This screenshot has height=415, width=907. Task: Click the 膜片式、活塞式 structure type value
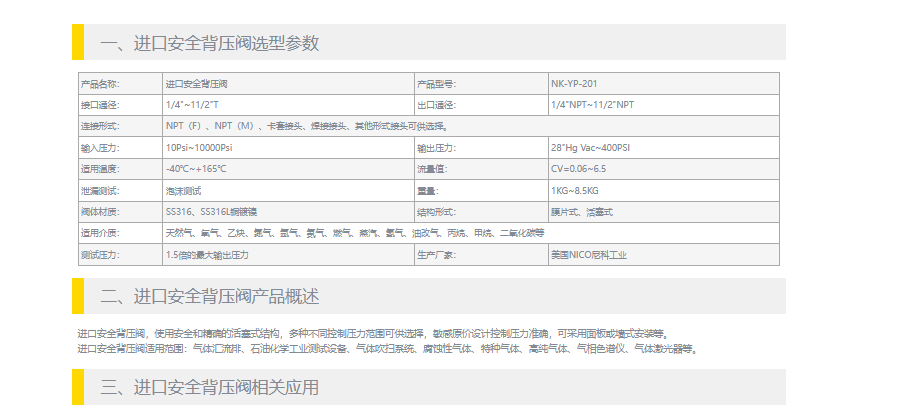pos(580,212)
